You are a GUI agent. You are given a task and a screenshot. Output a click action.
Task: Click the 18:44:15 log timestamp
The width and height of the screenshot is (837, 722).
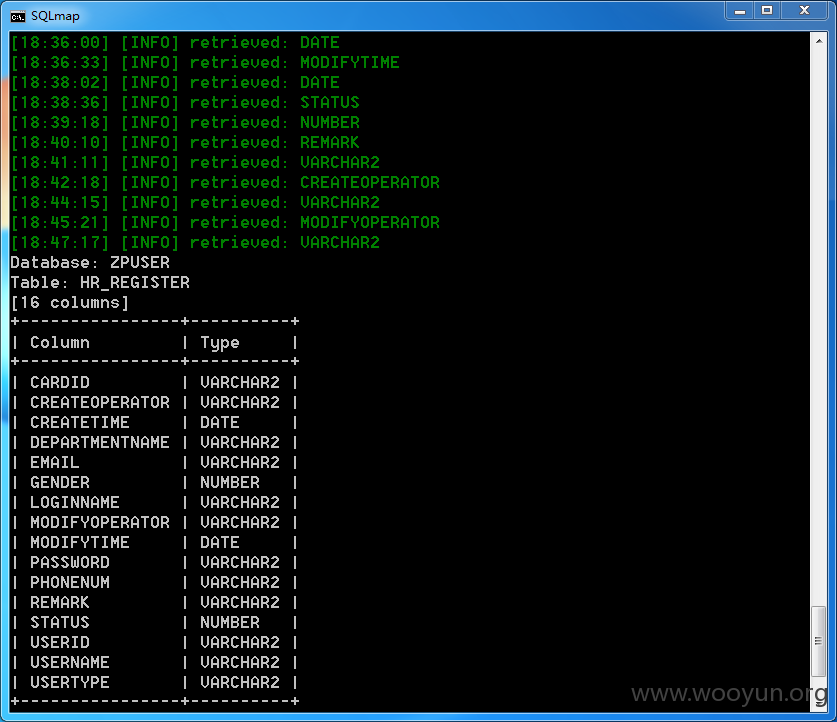(x=60, y=203)
